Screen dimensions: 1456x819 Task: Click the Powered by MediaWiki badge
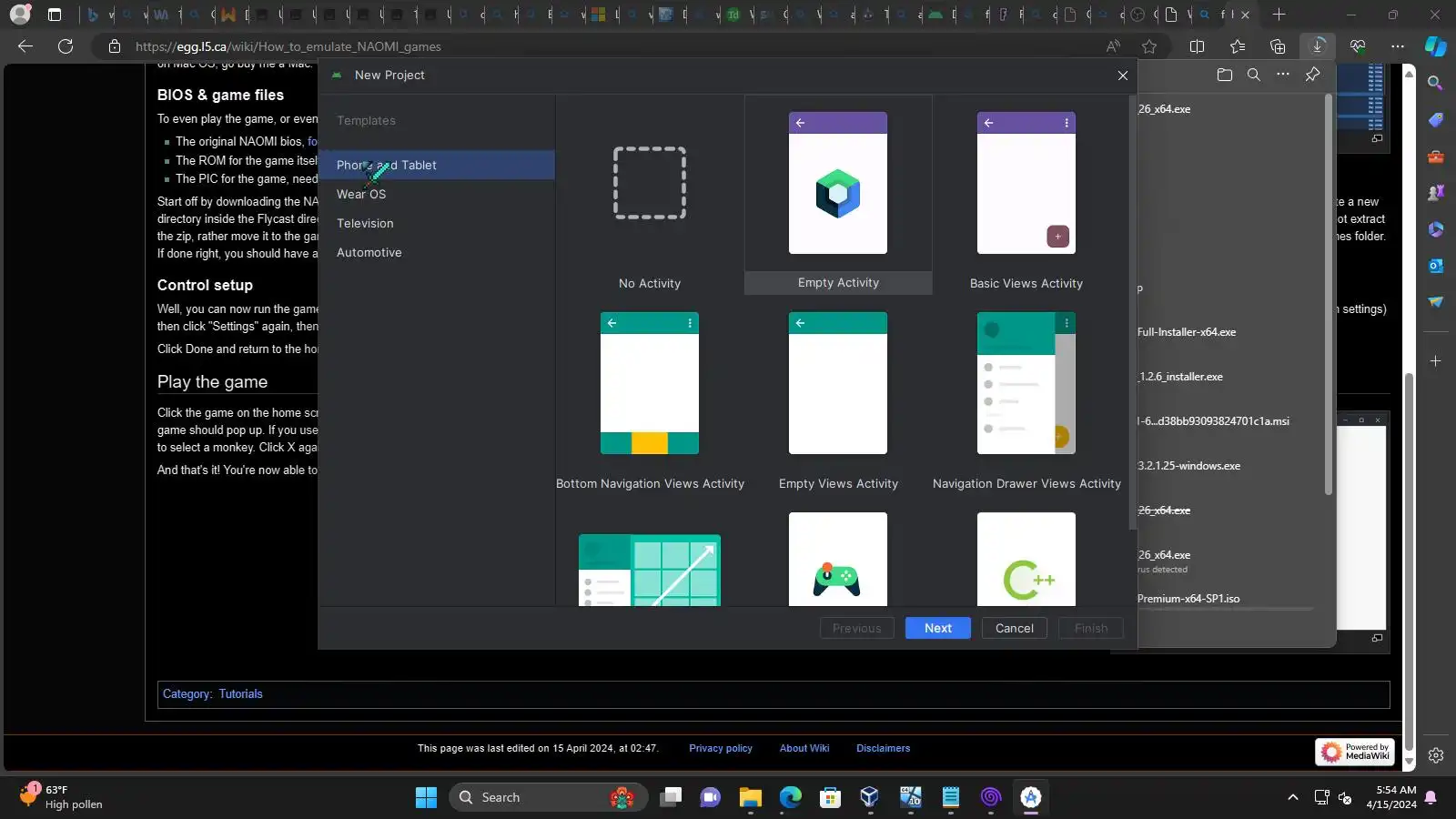1354,752
